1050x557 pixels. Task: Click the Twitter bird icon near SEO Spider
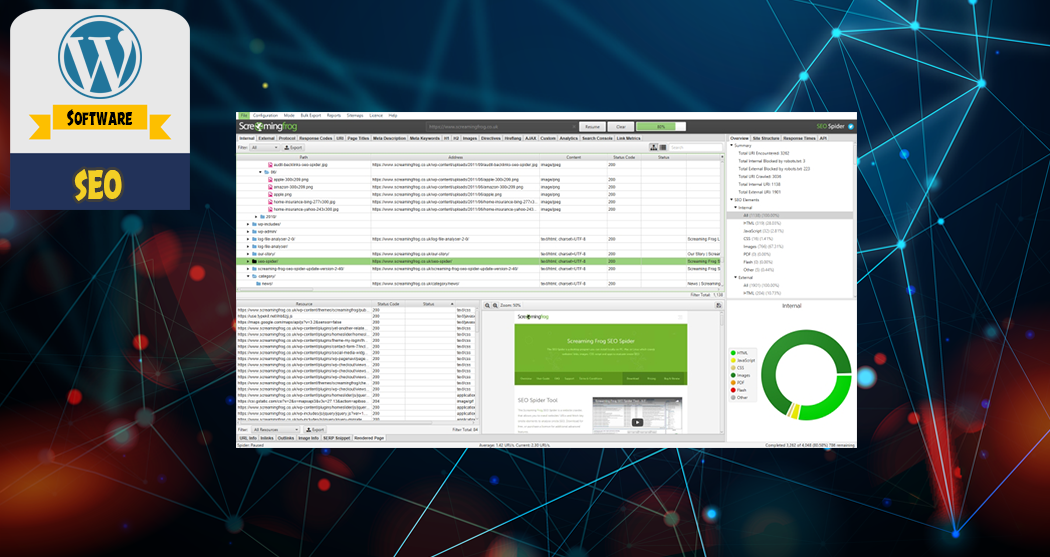[851, 127]
